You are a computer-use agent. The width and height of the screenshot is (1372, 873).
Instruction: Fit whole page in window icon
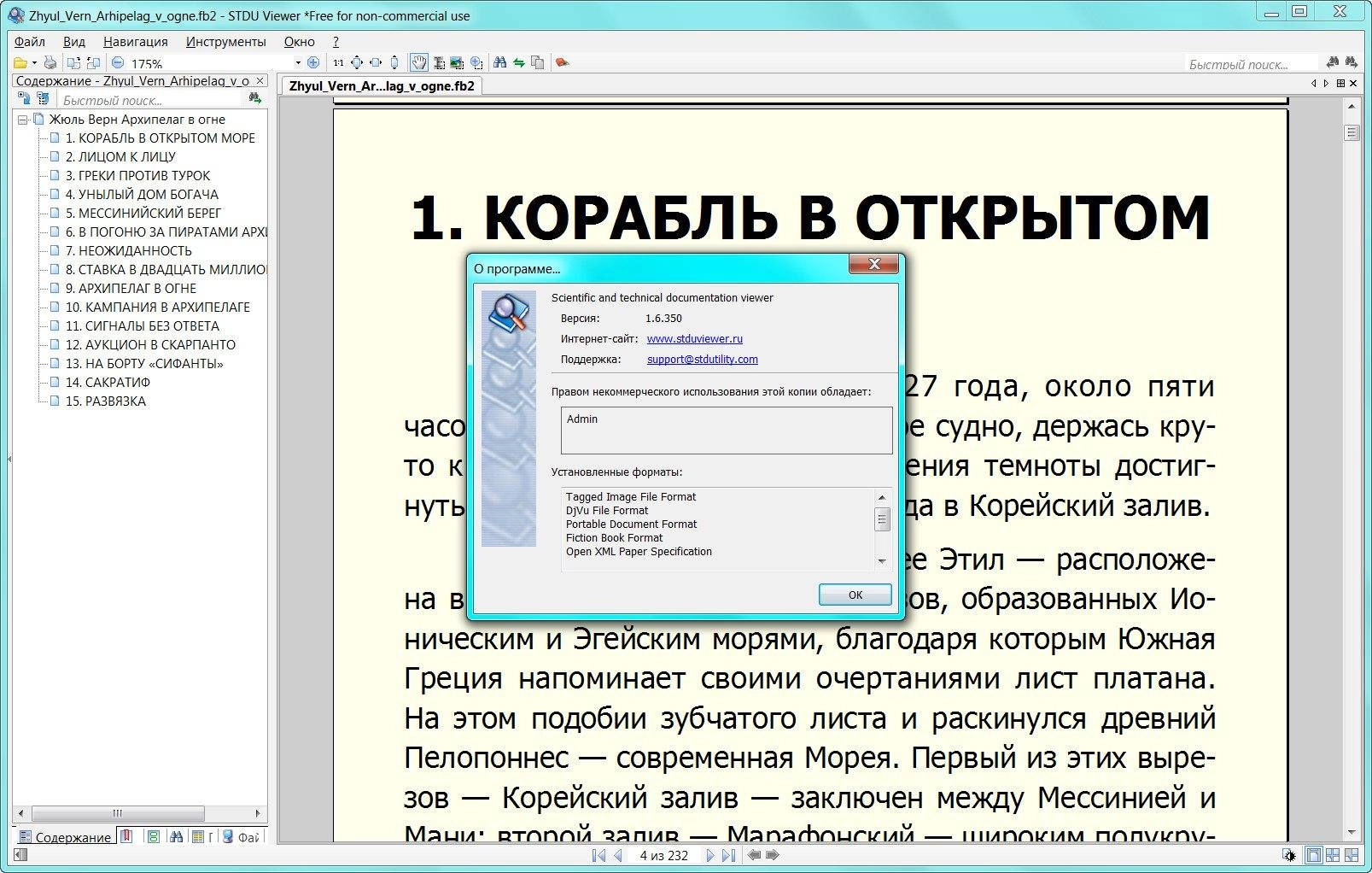356,62
